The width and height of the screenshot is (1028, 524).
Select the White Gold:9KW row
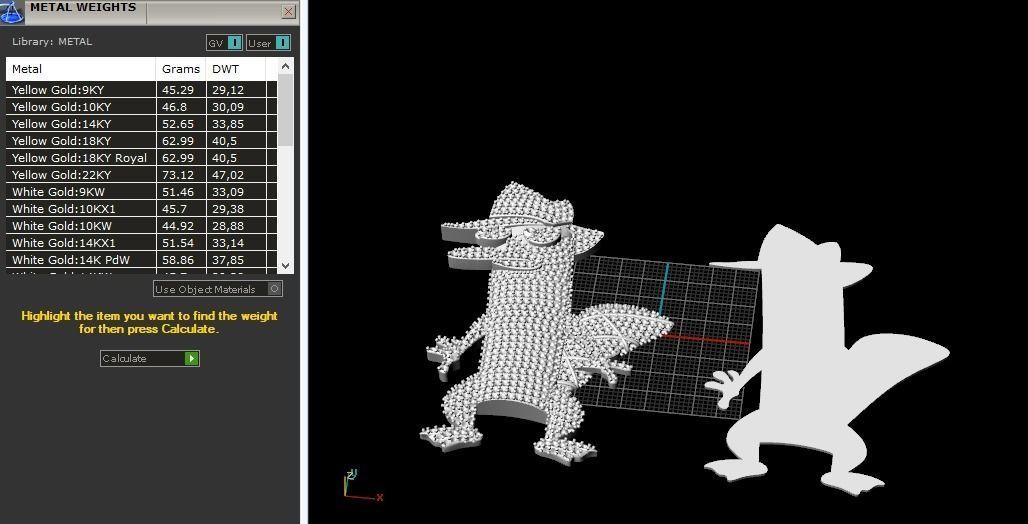142,192
